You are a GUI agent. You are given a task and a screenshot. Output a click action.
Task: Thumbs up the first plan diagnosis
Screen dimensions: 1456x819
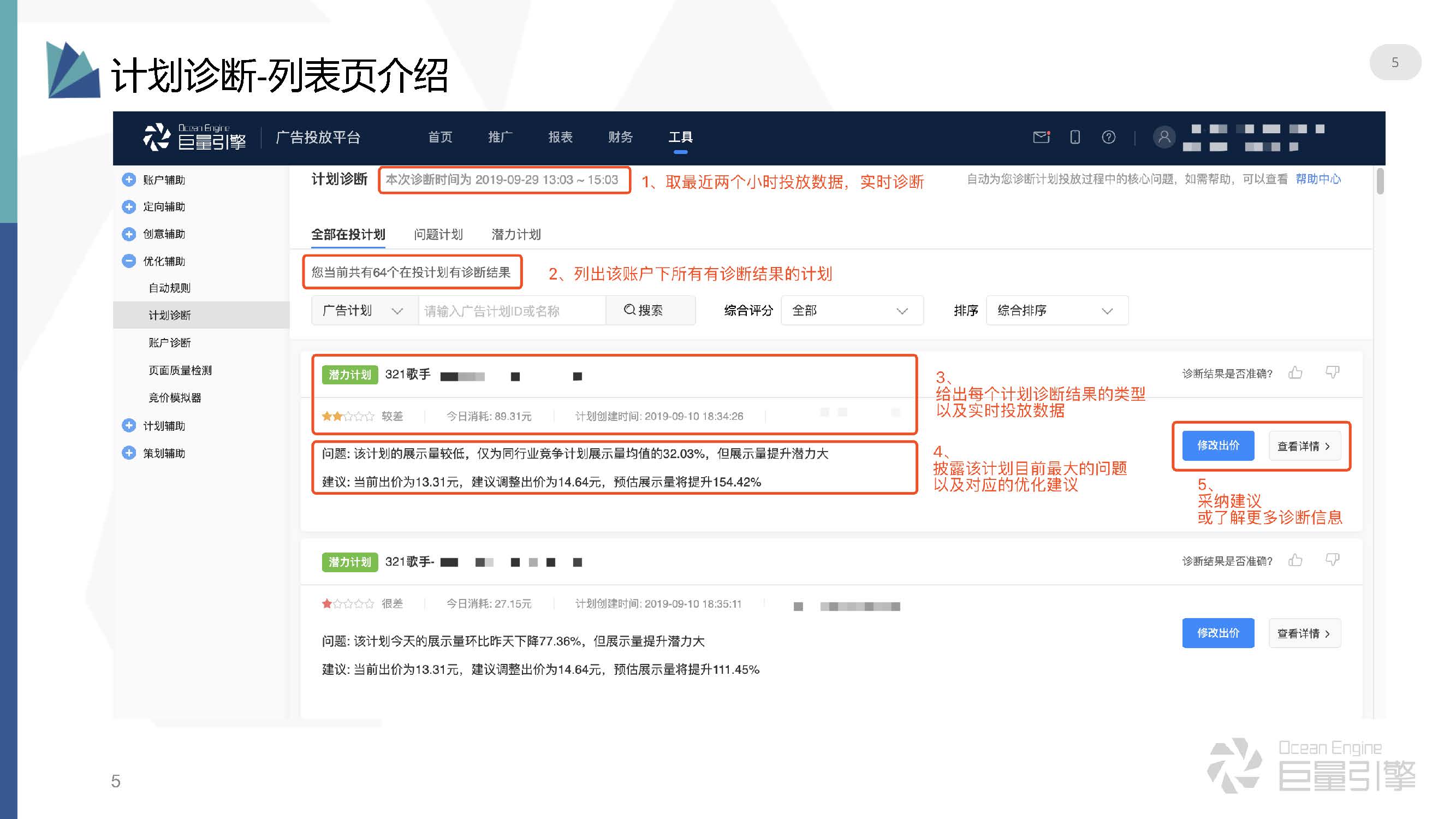[1295, 373]
